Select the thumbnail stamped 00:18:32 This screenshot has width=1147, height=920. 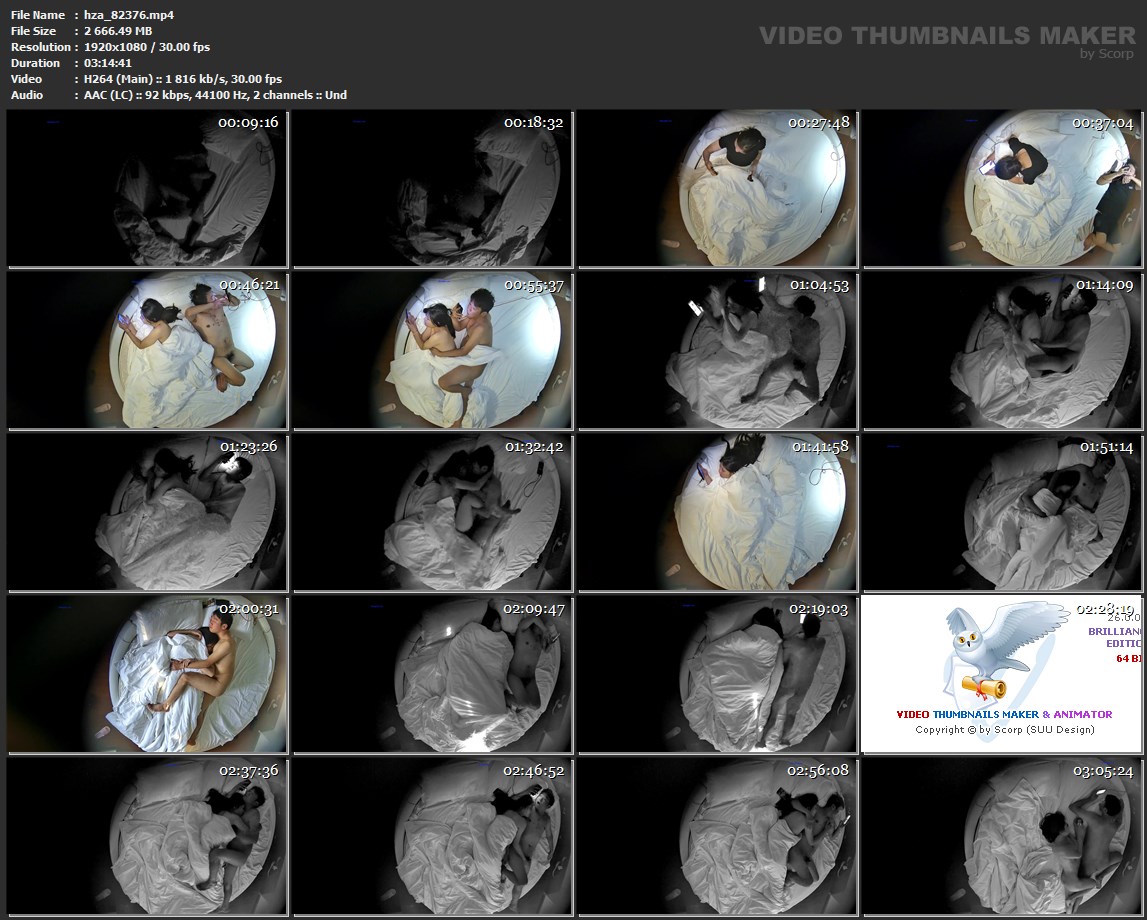pos(432,188)
